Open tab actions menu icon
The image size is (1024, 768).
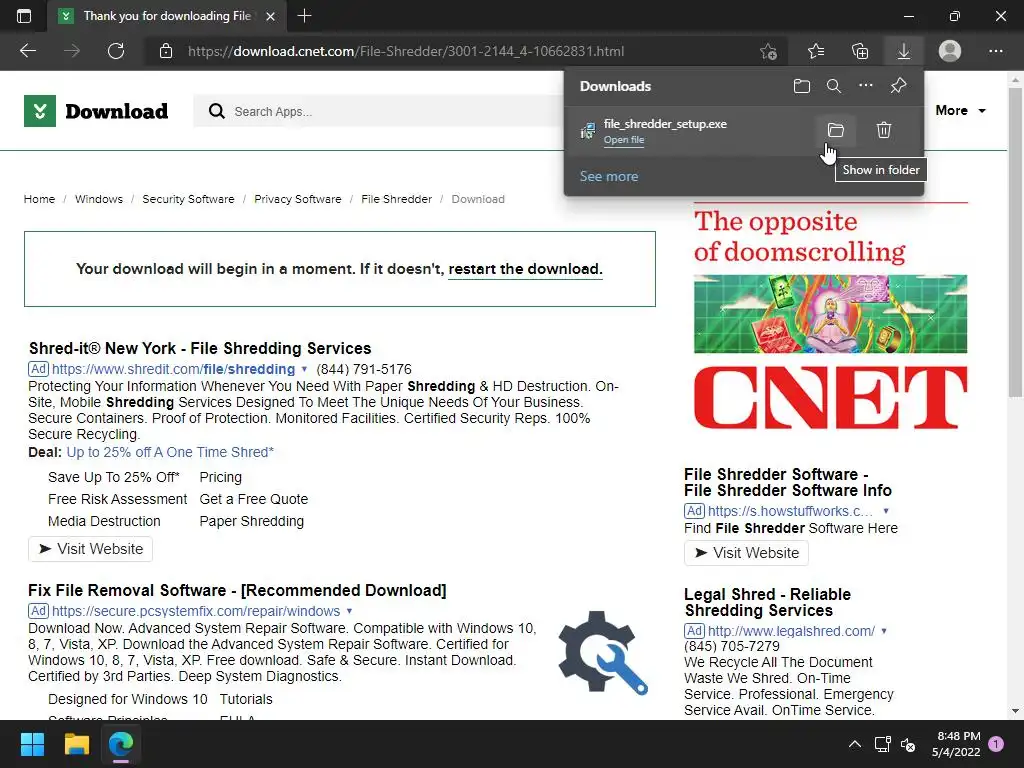click(x=24, y=16)
